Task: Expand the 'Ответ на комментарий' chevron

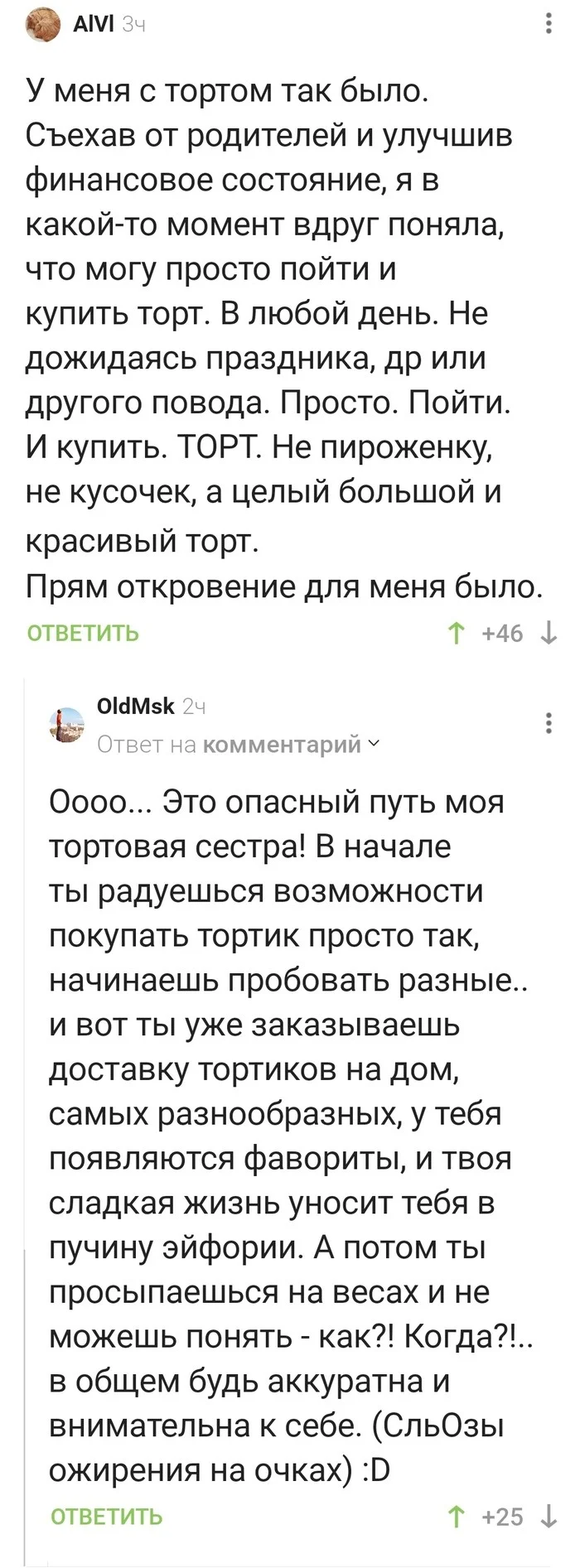Action: point(374,744)
